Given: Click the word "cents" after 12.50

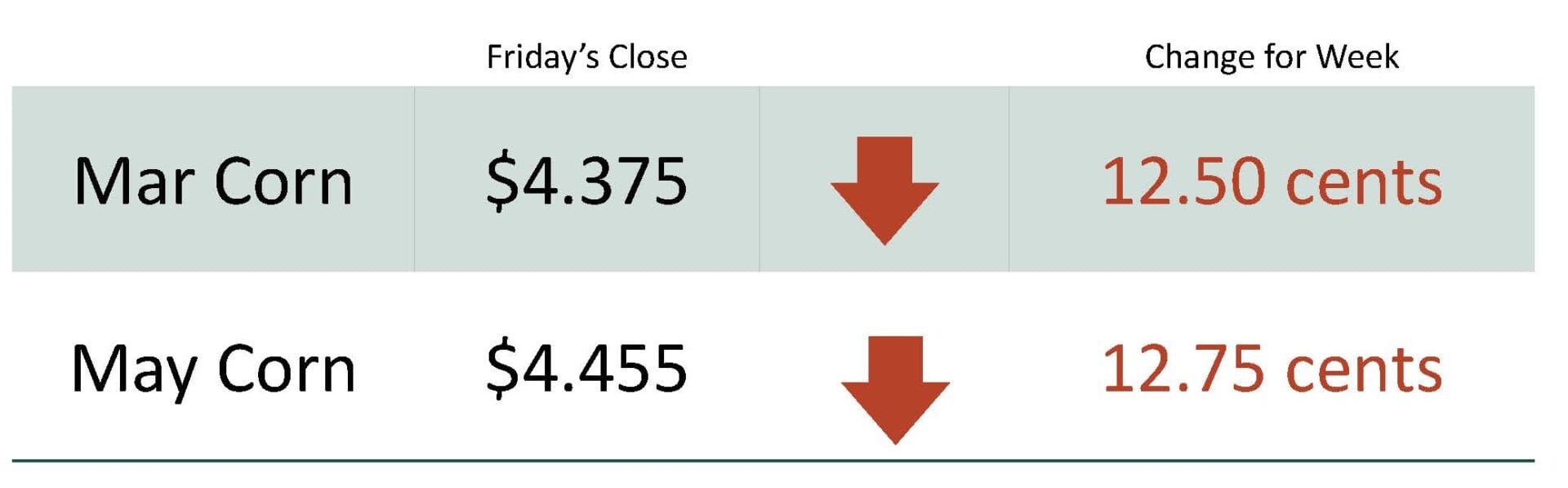Looking at the screenshot, I should [1364, 183].
